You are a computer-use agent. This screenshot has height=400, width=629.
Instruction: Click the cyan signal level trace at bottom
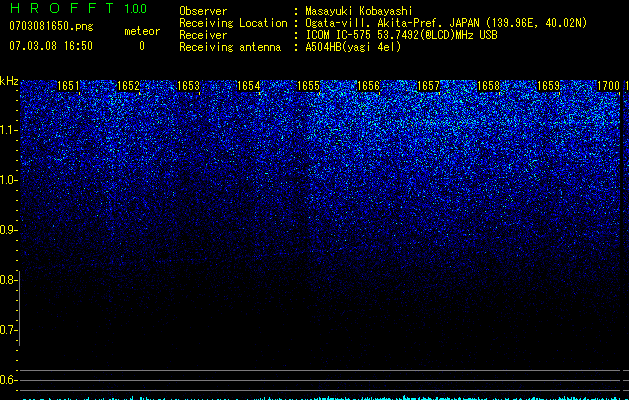pyautogui.click(x=321, y=398)
